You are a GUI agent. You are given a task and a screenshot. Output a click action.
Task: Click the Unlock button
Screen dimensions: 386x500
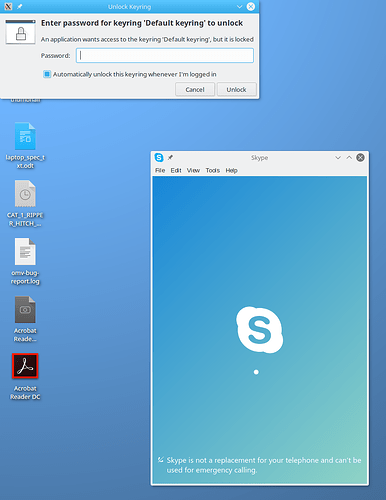pos(237,89)
